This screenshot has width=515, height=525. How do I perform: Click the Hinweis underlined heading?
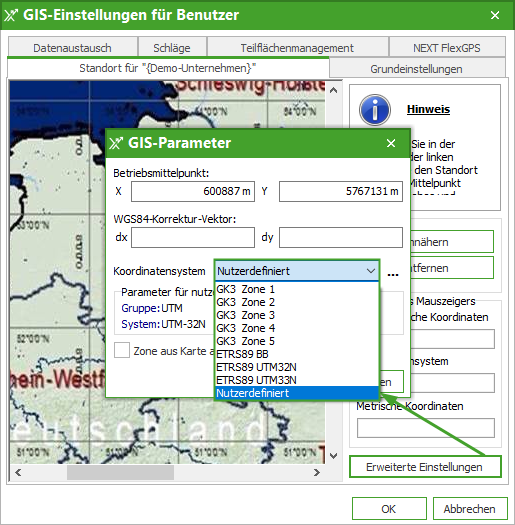click(428, 109)
